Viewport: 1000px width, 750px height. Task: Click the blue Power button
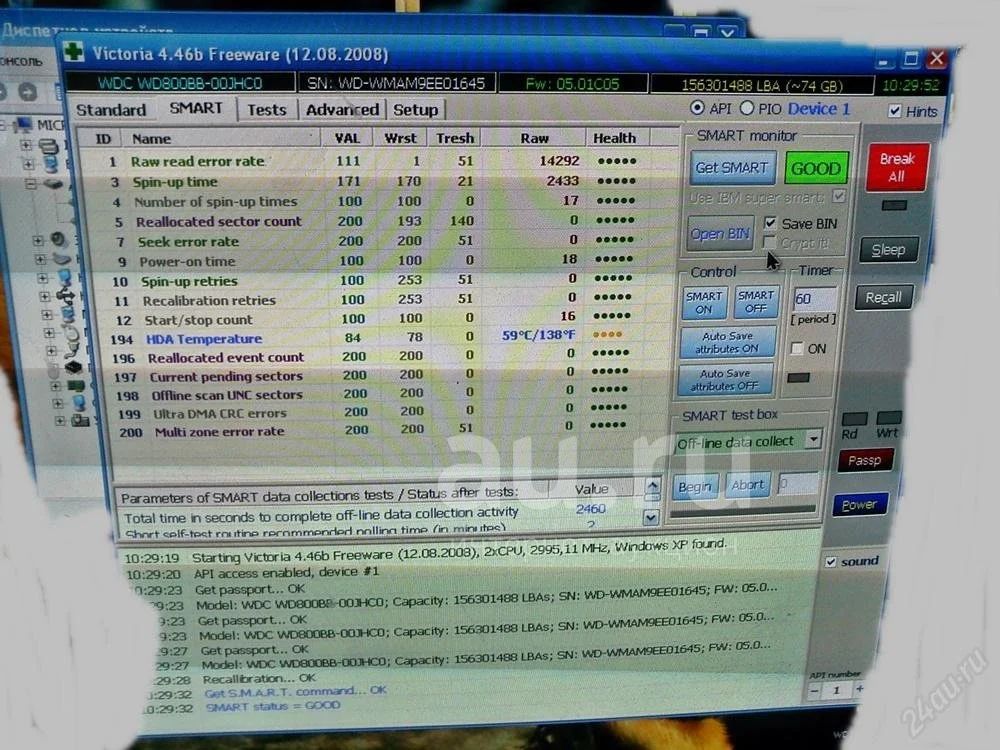pyautogui.click(x=859, y=505)
